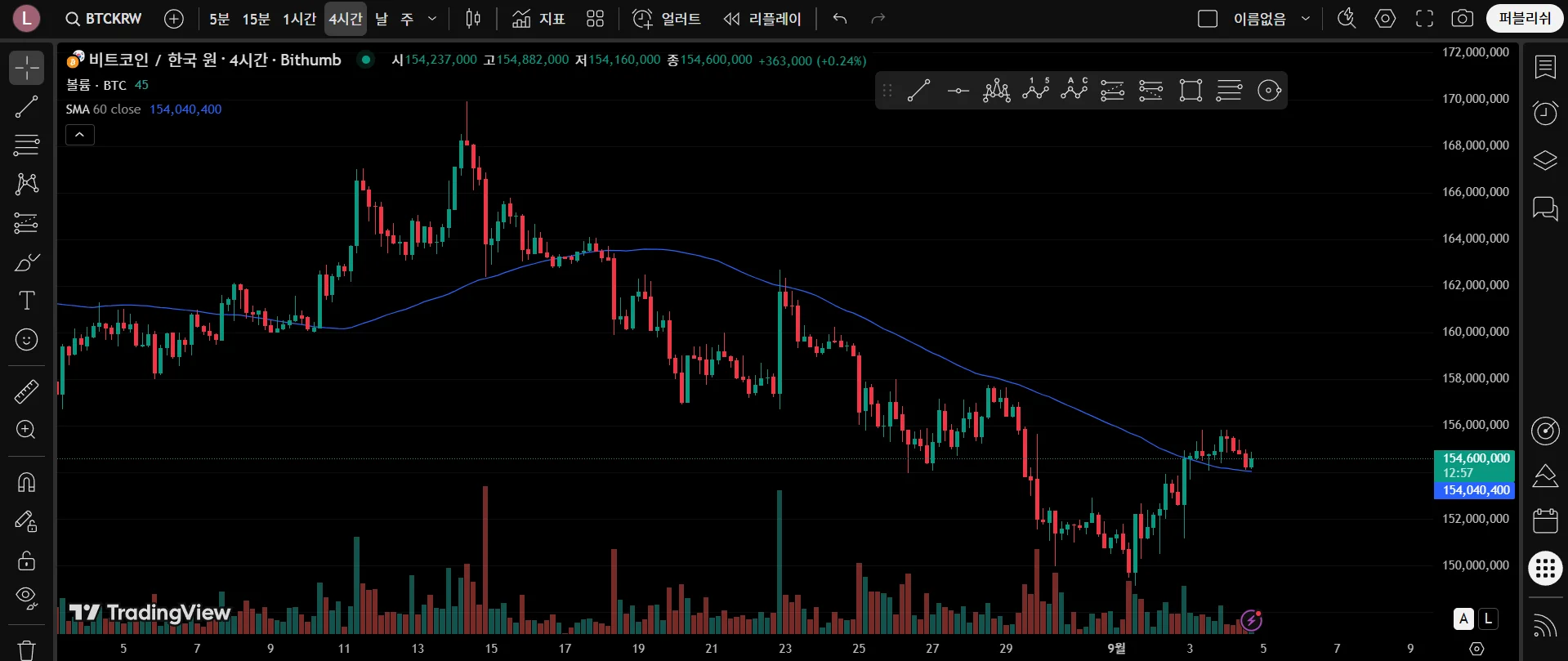Select the crosshair cursor tool

coord(27,68)
